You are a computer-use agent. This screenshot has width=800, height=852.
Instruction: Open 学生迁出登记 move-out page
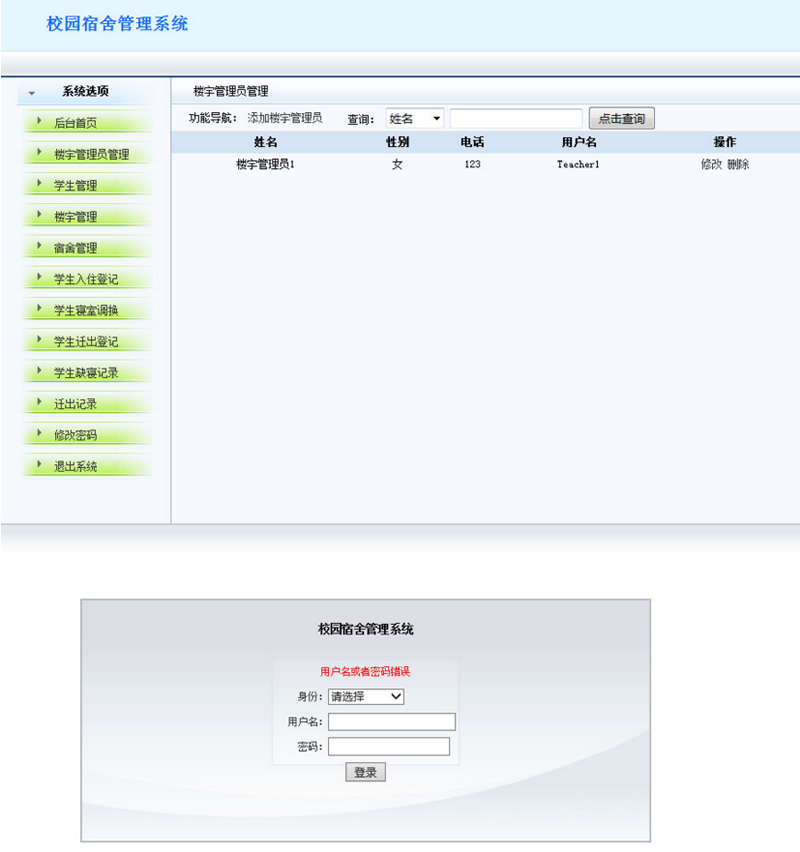click(x=86, y=340)
